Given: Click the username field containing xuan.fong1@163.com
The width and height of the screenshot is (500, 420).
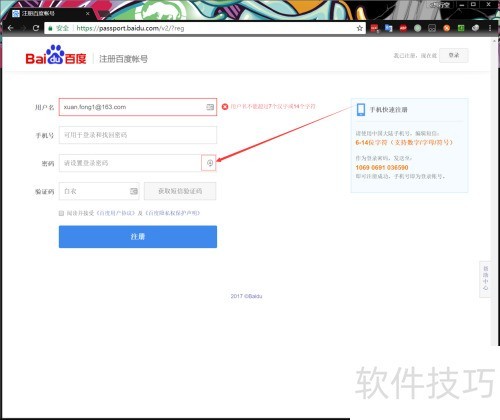Looking at the screenshot, I should point(138,107).
